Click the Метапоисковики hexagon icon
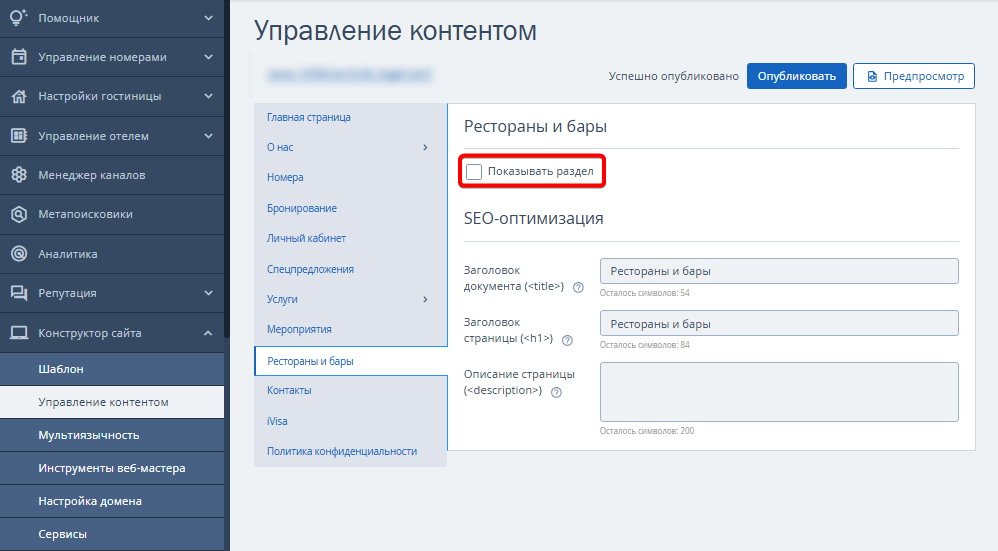Image resolution: width=998 pixels, height=551 pixels. tap(19, 214)
